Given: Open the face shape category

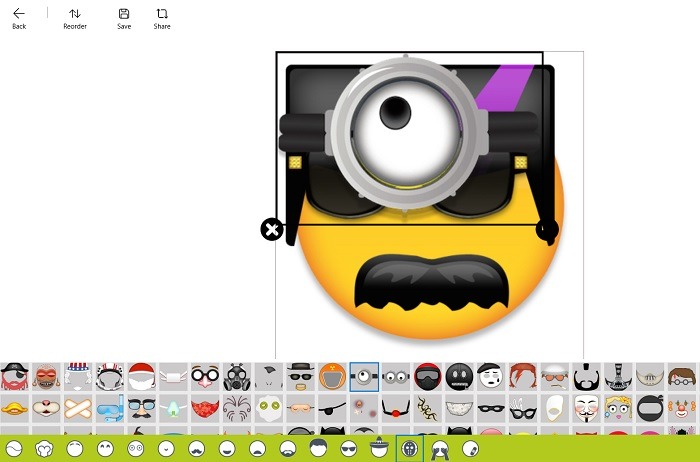Looking at the screenshot, I should tap(14, 448).
